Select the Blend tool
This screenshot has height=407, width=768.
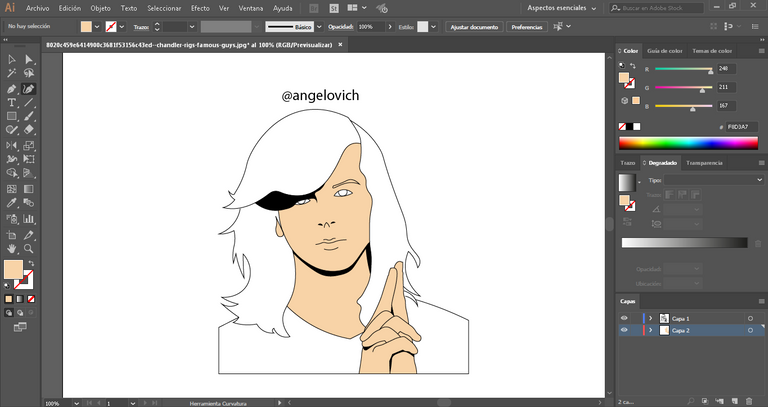click(29, 203)
